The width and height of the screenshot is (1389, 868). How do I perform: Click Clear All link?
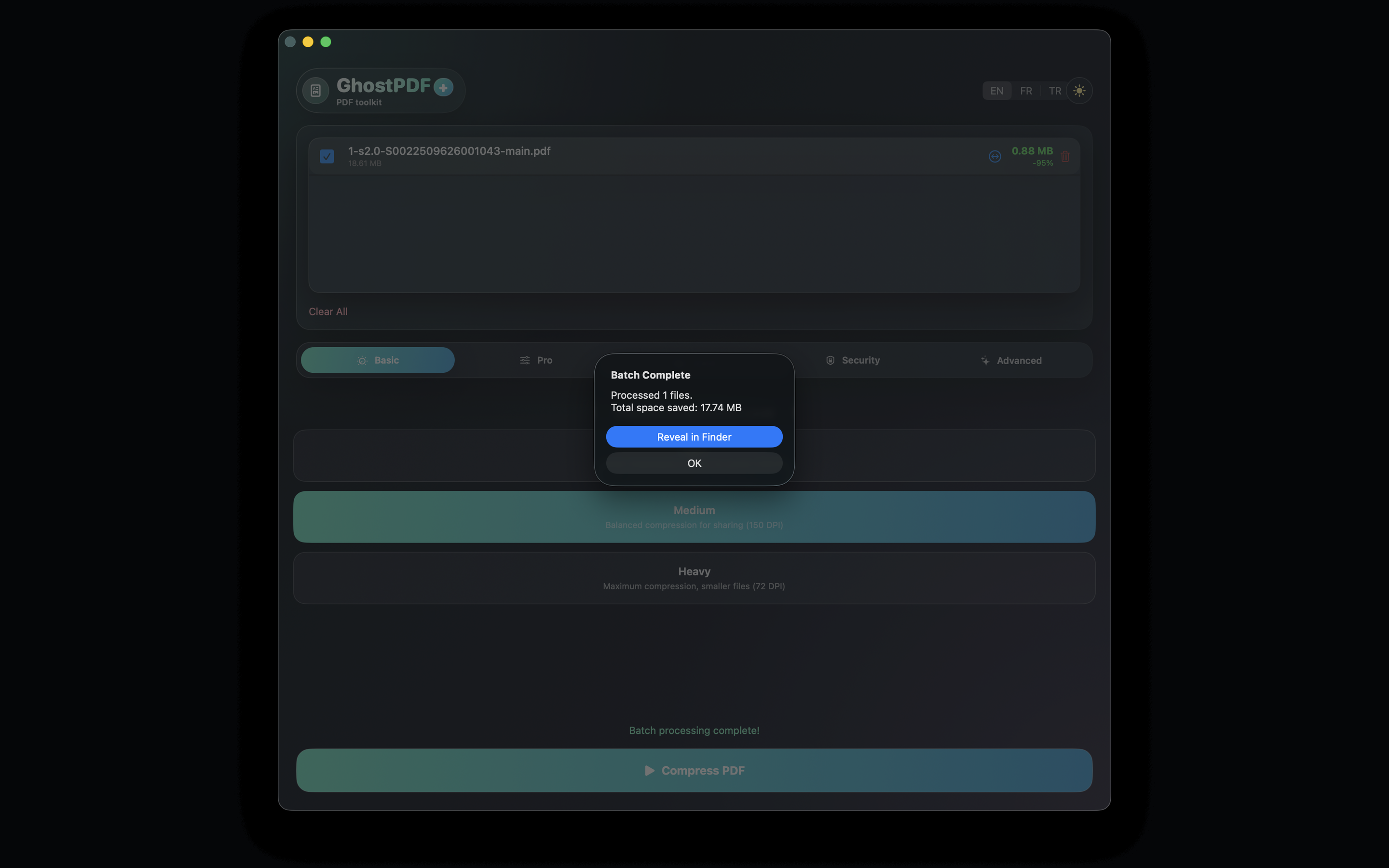(328, 311)
